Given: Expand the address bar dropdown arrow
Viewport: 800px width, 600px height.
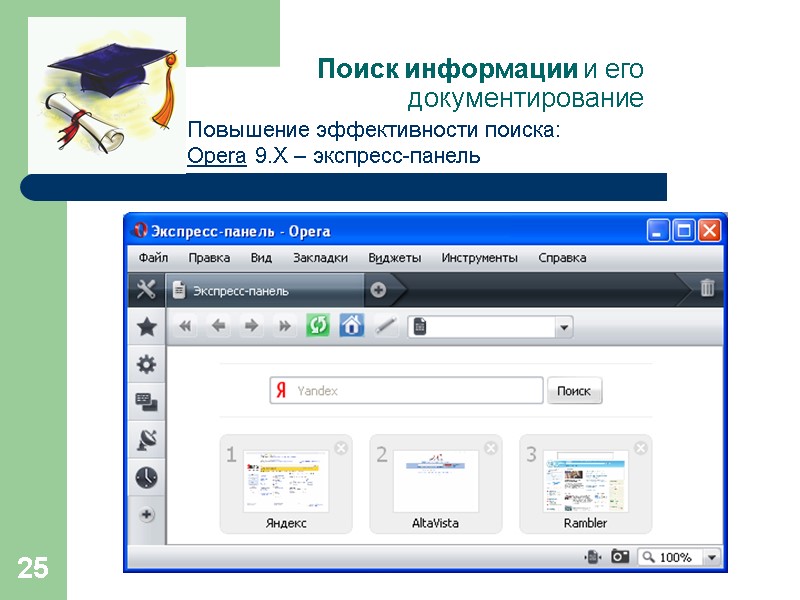Looking at the screenshot, I should (564, 327).
